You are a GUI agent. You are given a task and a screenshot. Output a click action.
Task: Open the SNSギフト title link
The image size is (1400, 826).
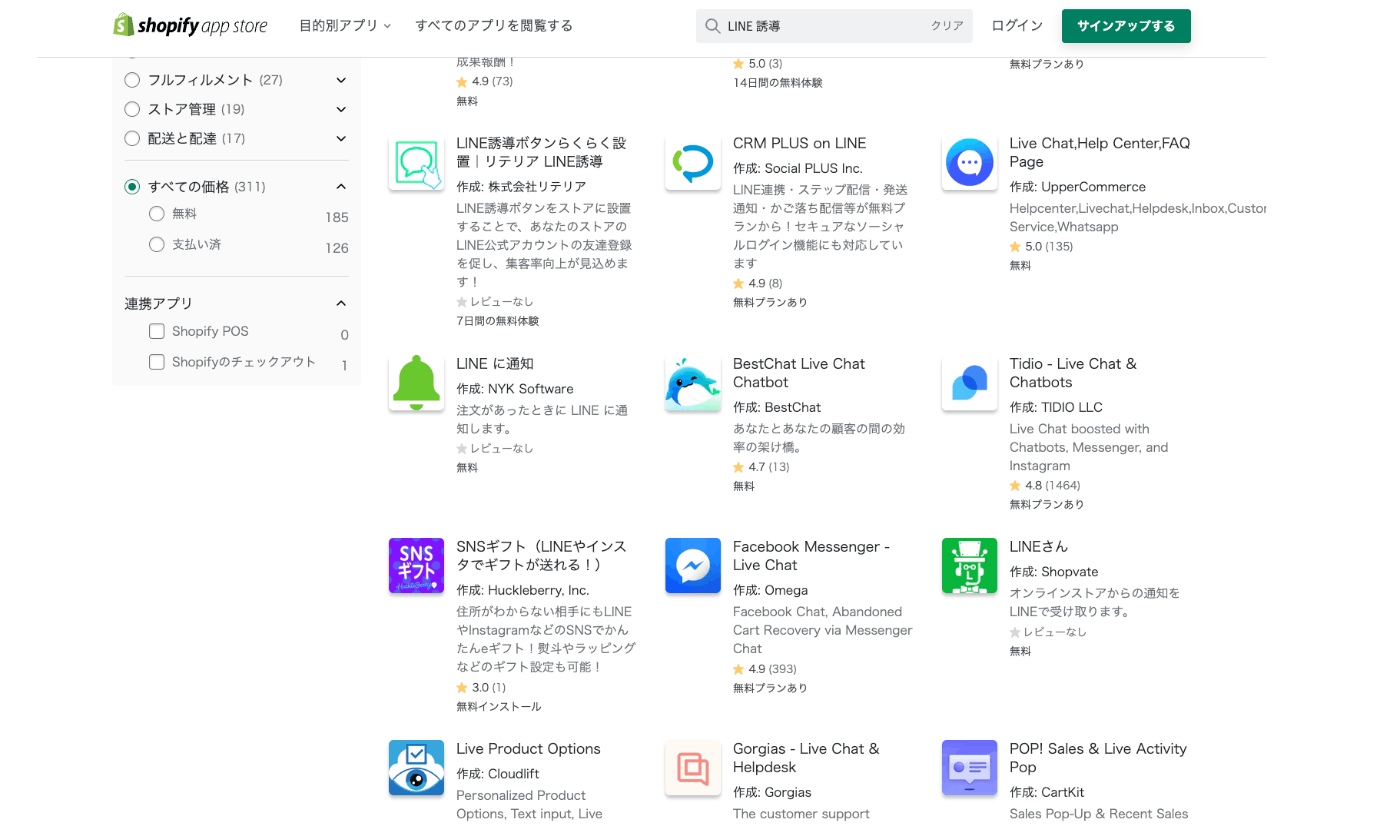point(541,555)
